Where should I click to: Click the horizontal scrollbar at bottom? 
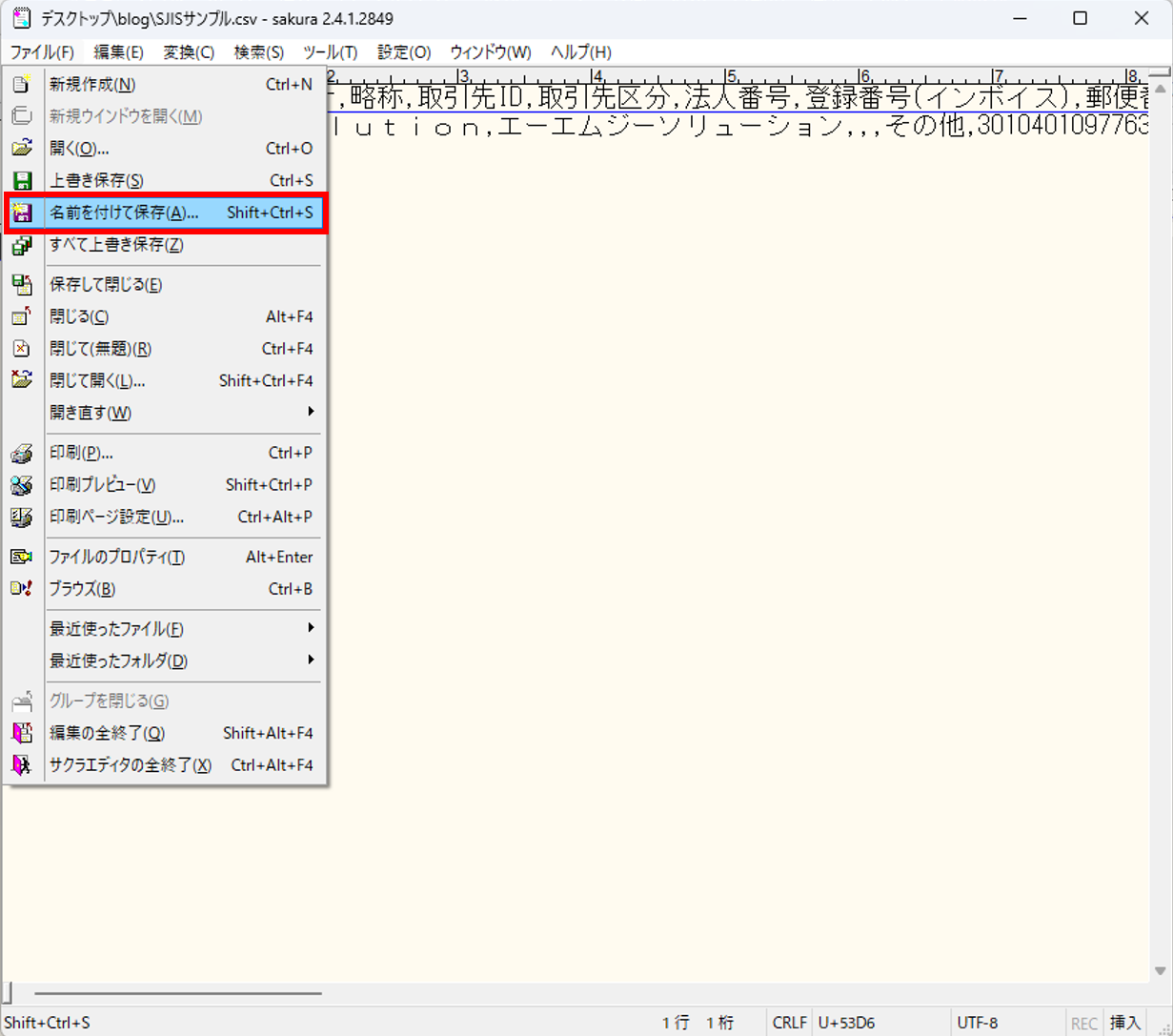pyautogui.click(x=177, y=993)
